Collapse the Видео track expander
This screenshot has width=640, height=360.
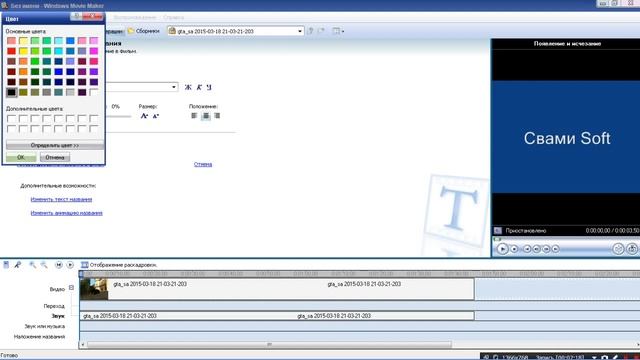click(x=71, y=288)
